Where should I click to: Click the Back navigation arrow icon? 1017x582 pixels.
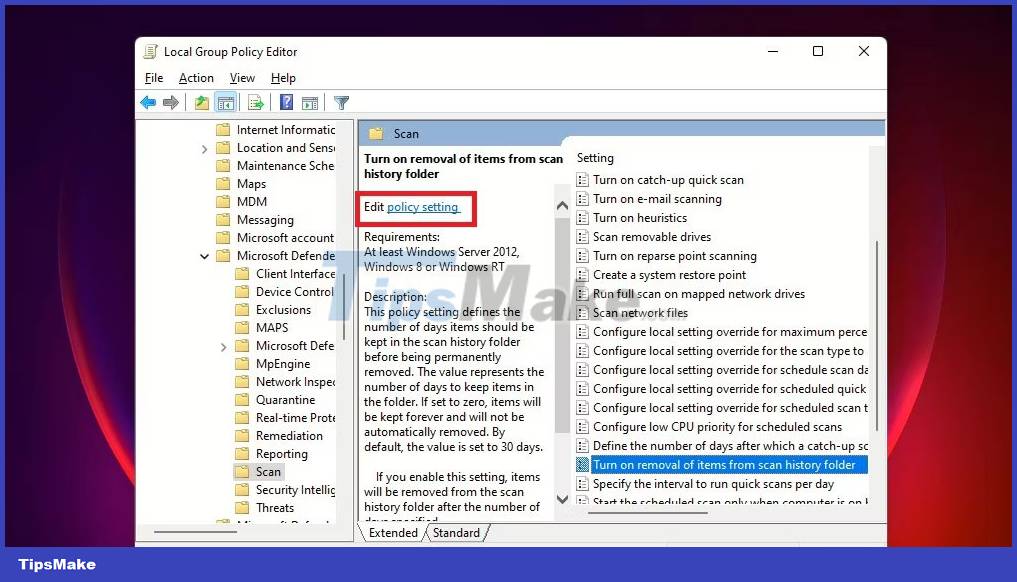tap(148, 102)
